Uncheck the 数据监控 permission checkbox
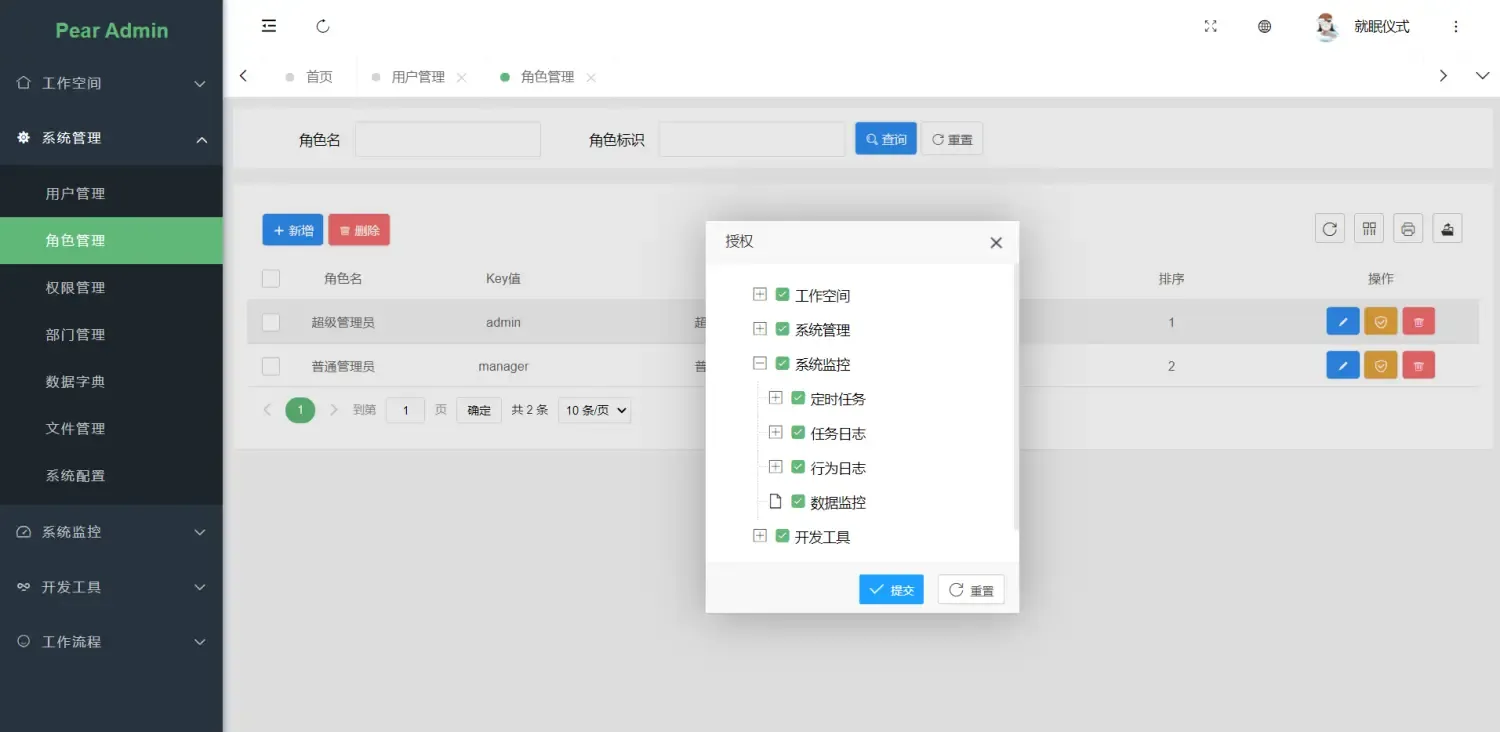 798,501
